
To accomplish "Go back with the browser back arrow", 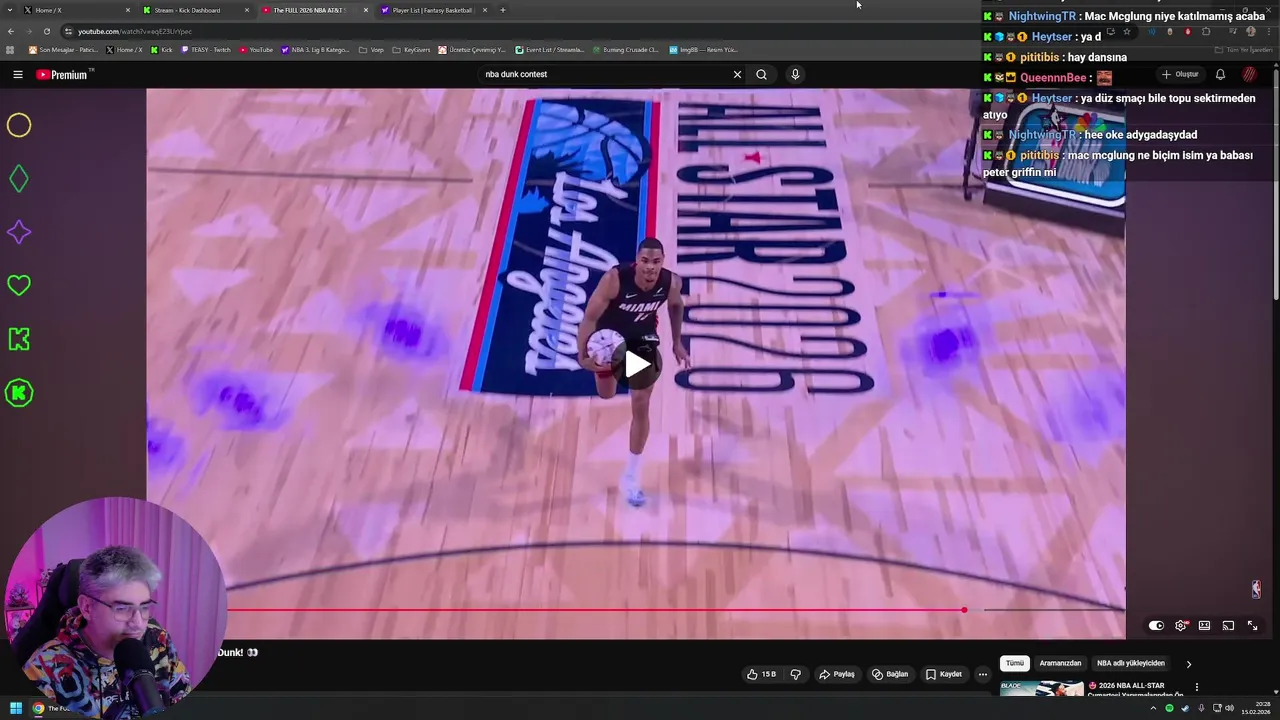I will pyautogui.click(x=11, y=31).
